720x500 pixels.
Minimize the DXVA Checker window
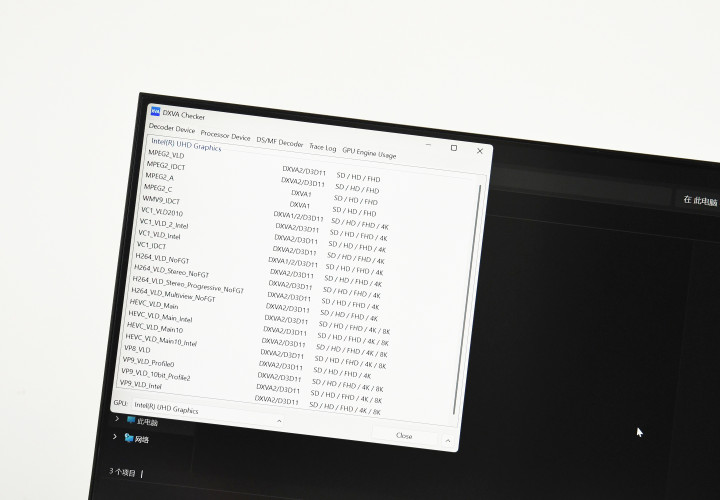[x=427, y=147]
